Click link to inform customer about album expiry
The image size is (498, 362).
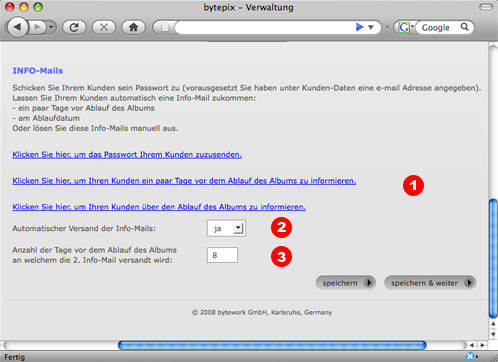pos(159,207)
